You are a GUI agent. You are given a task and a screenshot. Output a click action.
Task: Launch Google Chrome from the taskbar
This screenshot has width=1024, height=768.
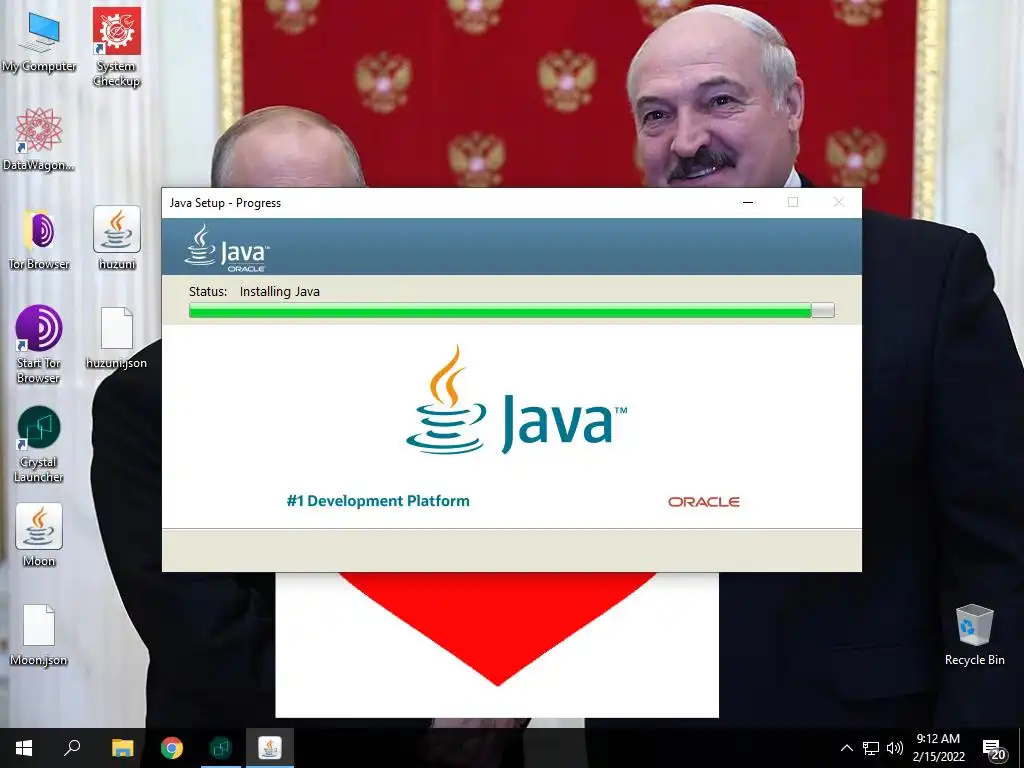point(172,748)
